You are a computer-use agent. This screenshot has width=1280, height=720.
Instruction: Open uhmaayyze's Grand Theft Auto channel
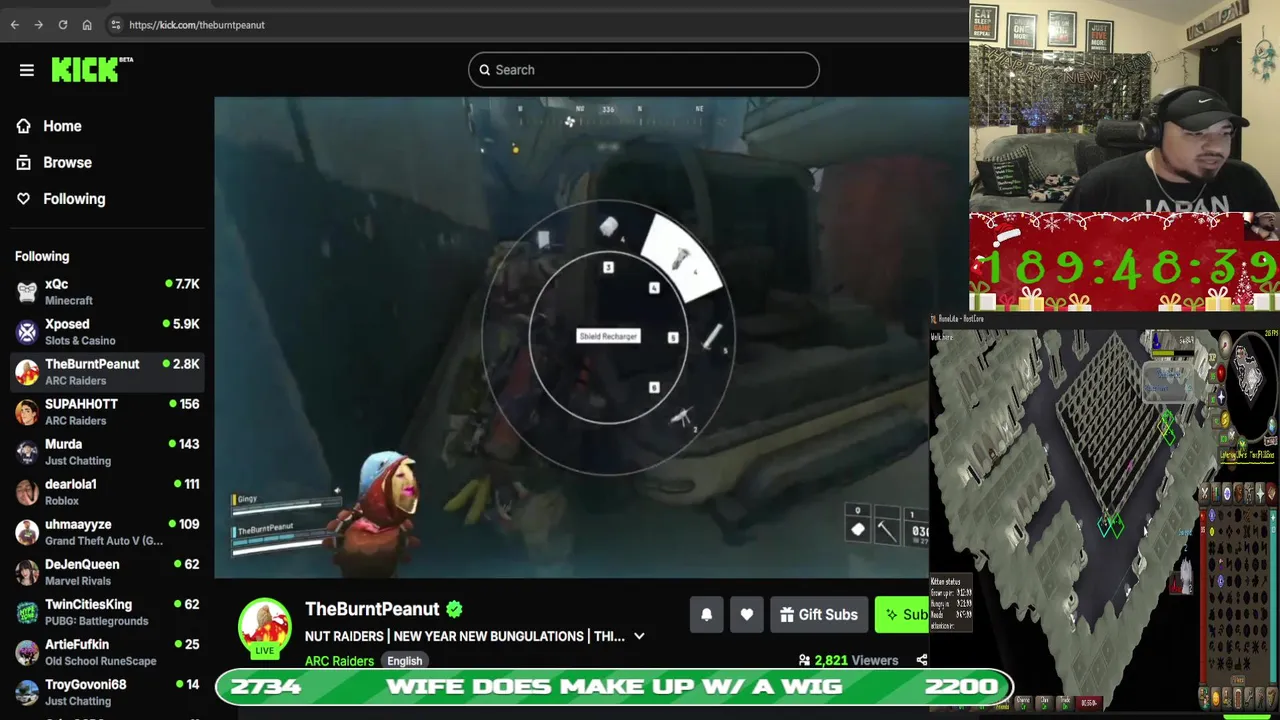106,531
